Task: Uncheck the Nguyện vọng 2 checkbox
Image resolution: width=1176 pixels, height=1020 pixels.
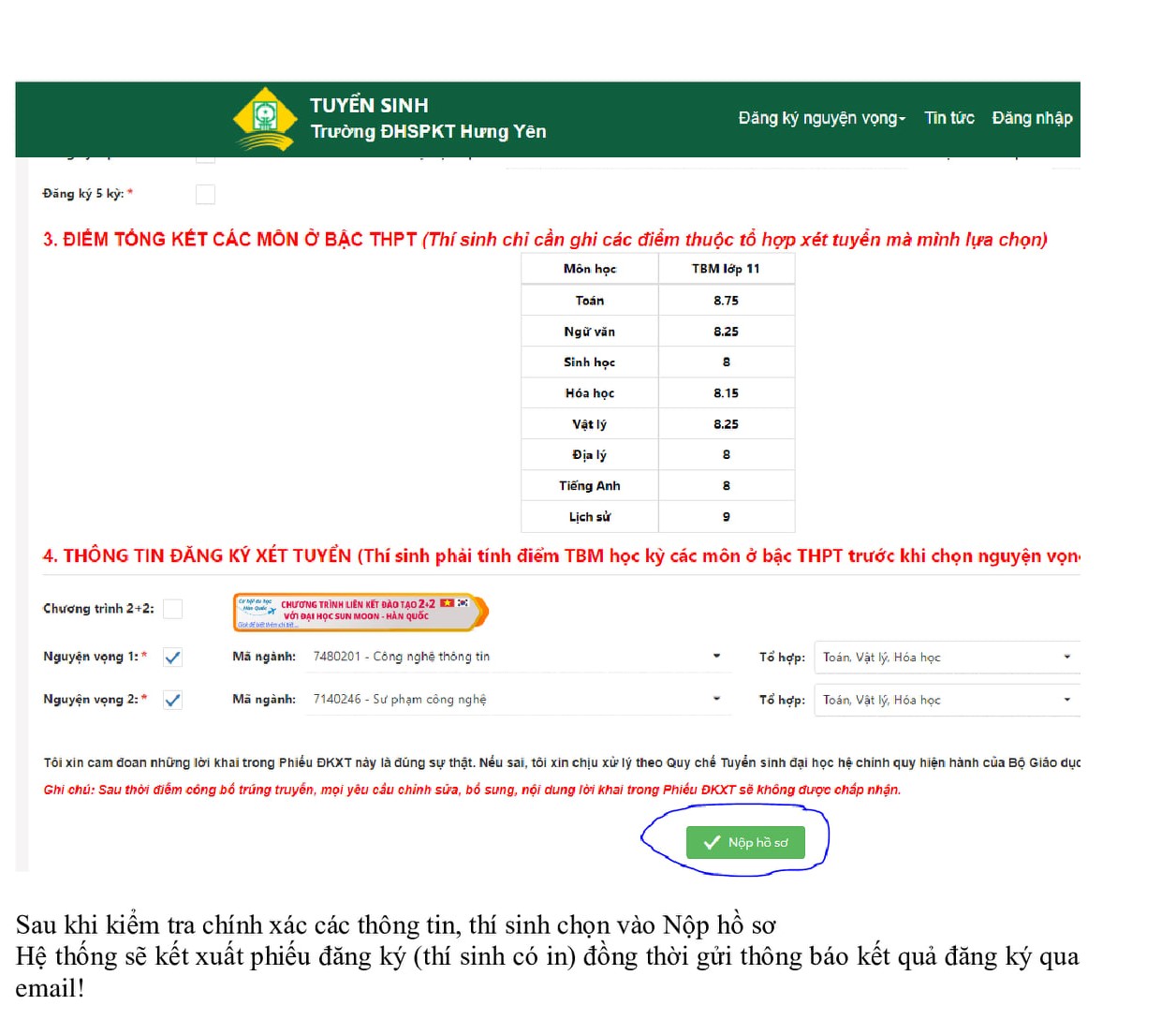Action: [172, 700]
